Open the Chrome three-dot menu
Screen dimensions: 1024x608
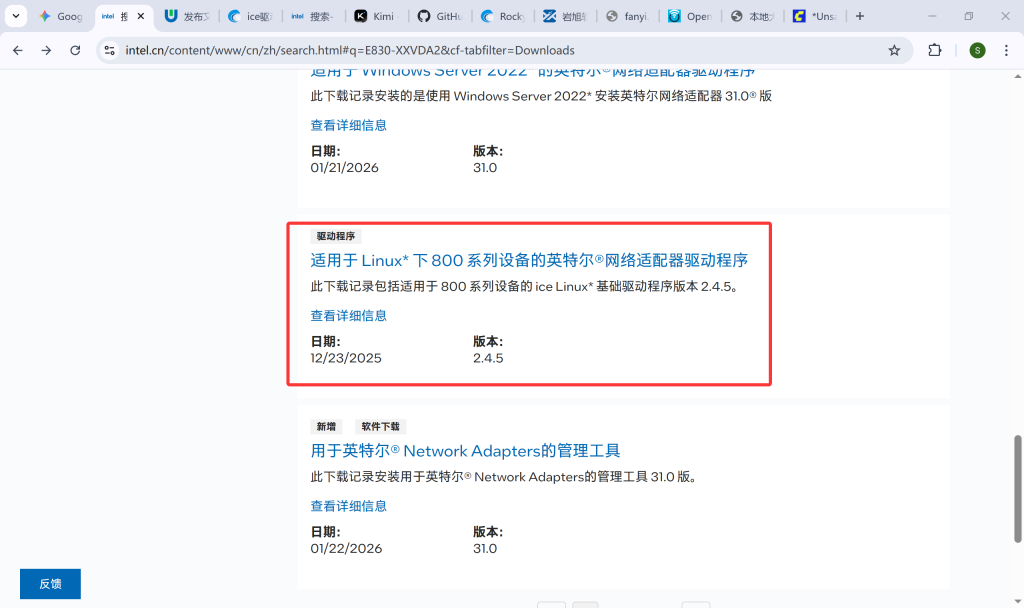coord(1006,50)
